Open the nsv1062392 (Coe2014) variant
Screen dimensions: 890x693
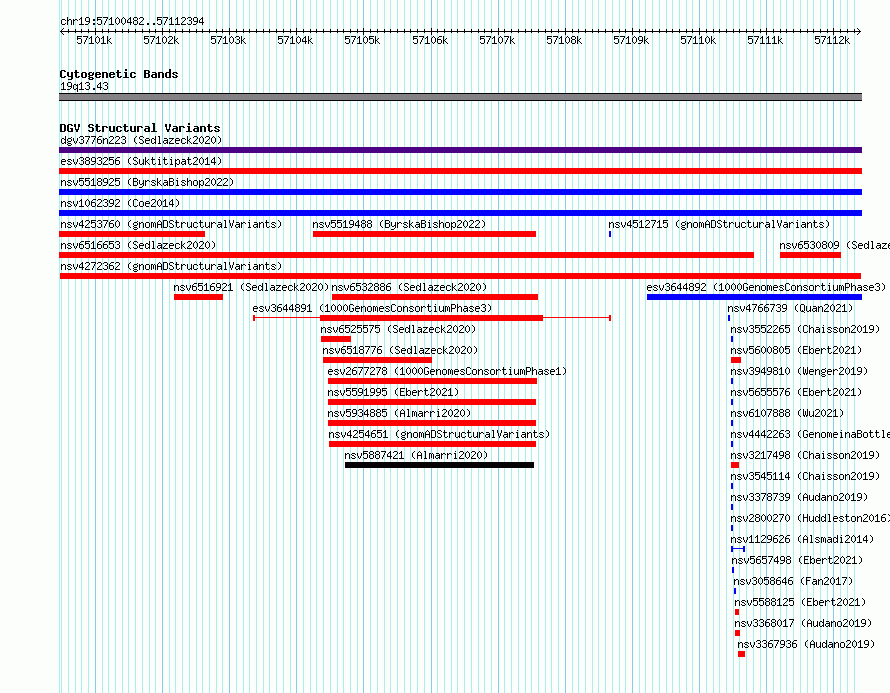(x=120, y=203)
